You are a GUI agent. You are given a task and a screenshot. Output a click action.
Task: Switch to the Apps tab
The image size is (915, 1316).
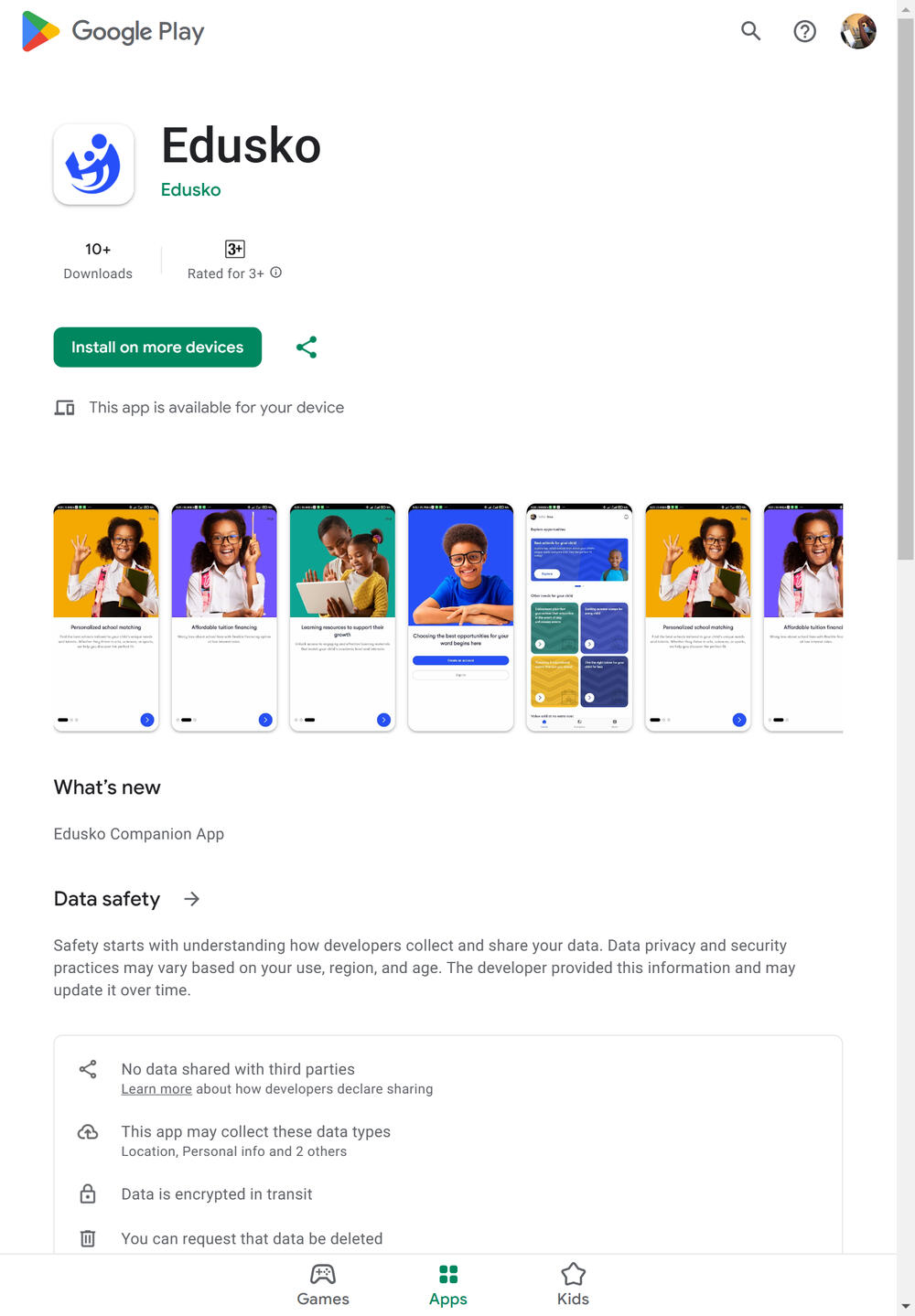(x=448, y=1285)
